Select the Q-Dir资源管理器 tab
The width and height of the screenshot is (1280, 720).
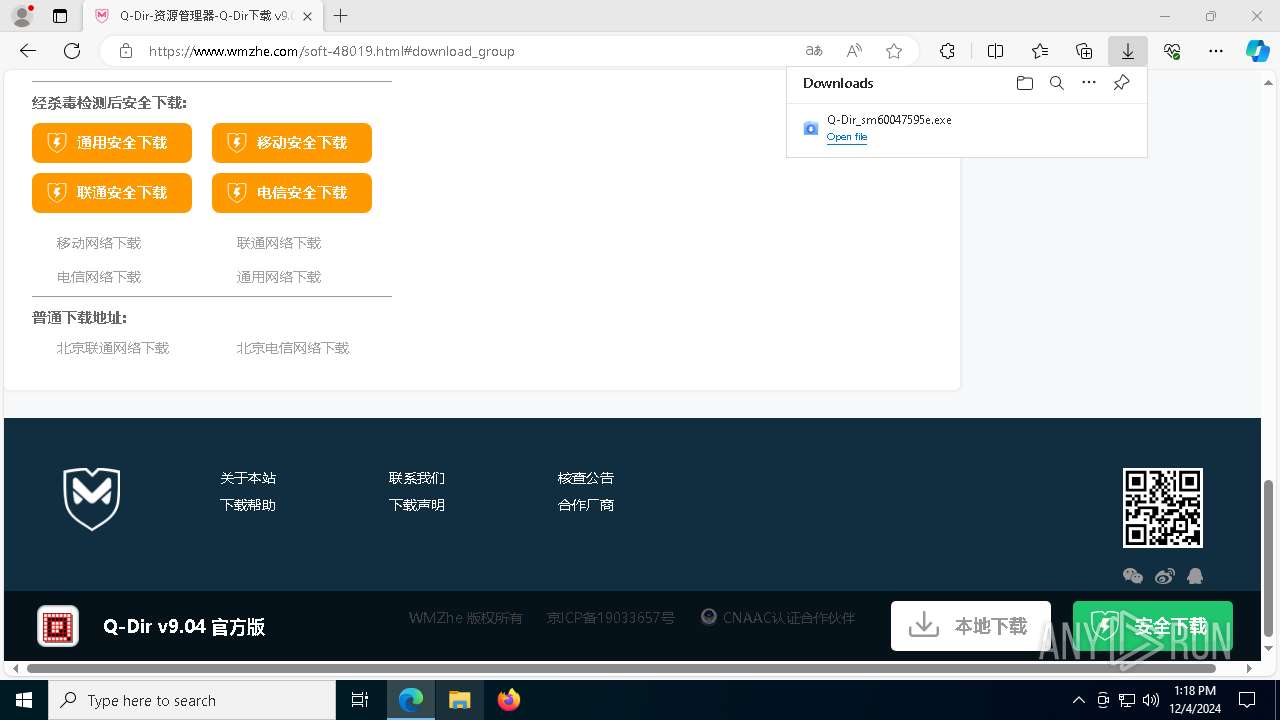203,16
